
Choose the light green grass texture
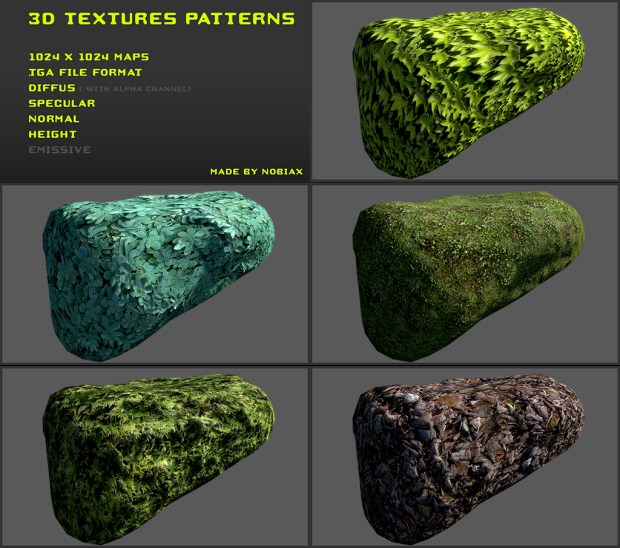pos(158,455)
